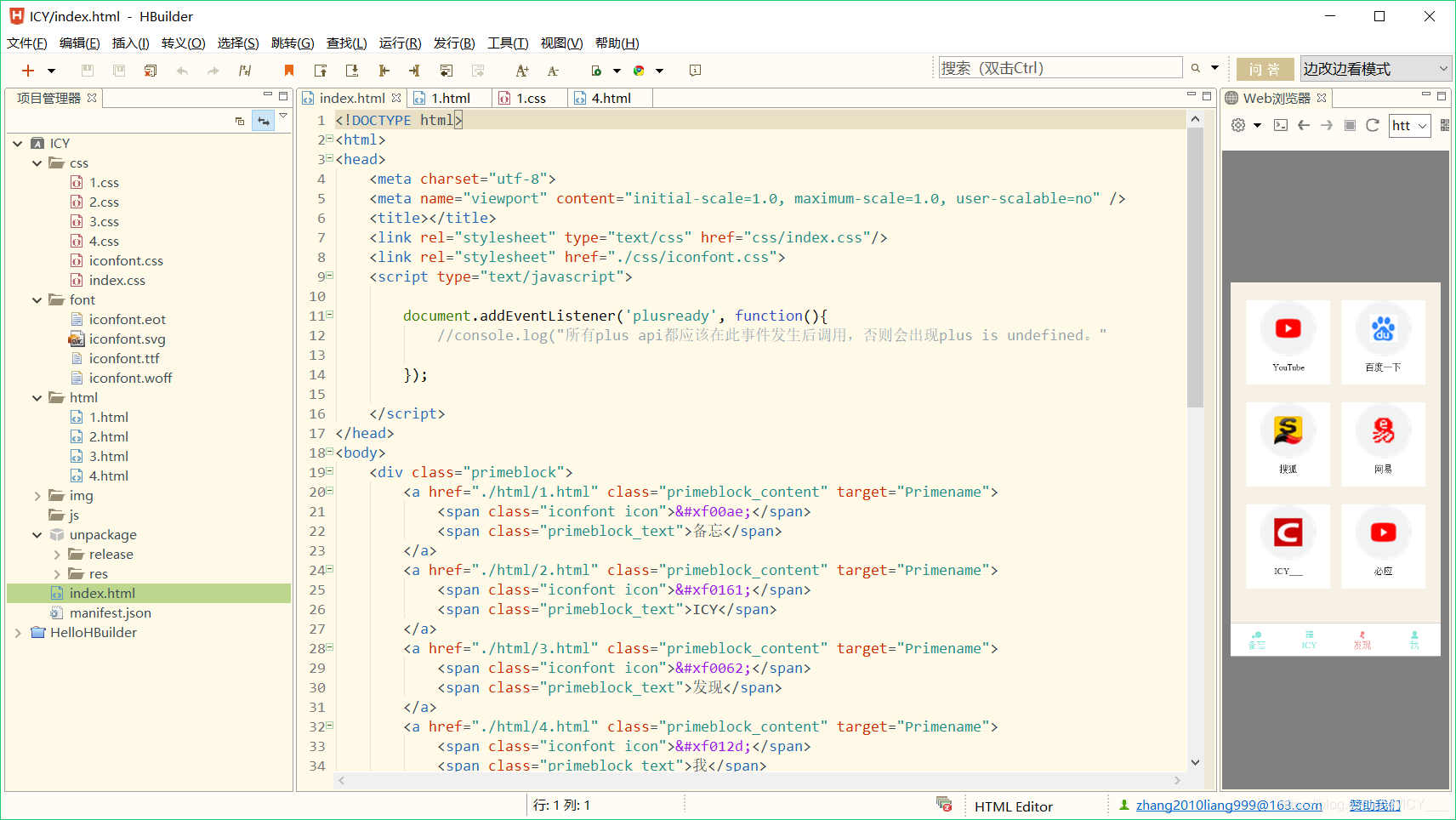Screen dimensions: 1456x820
Task: Open the browser URL combo box showing htt
Action: pyautogui.click(x=1410, y=126)
